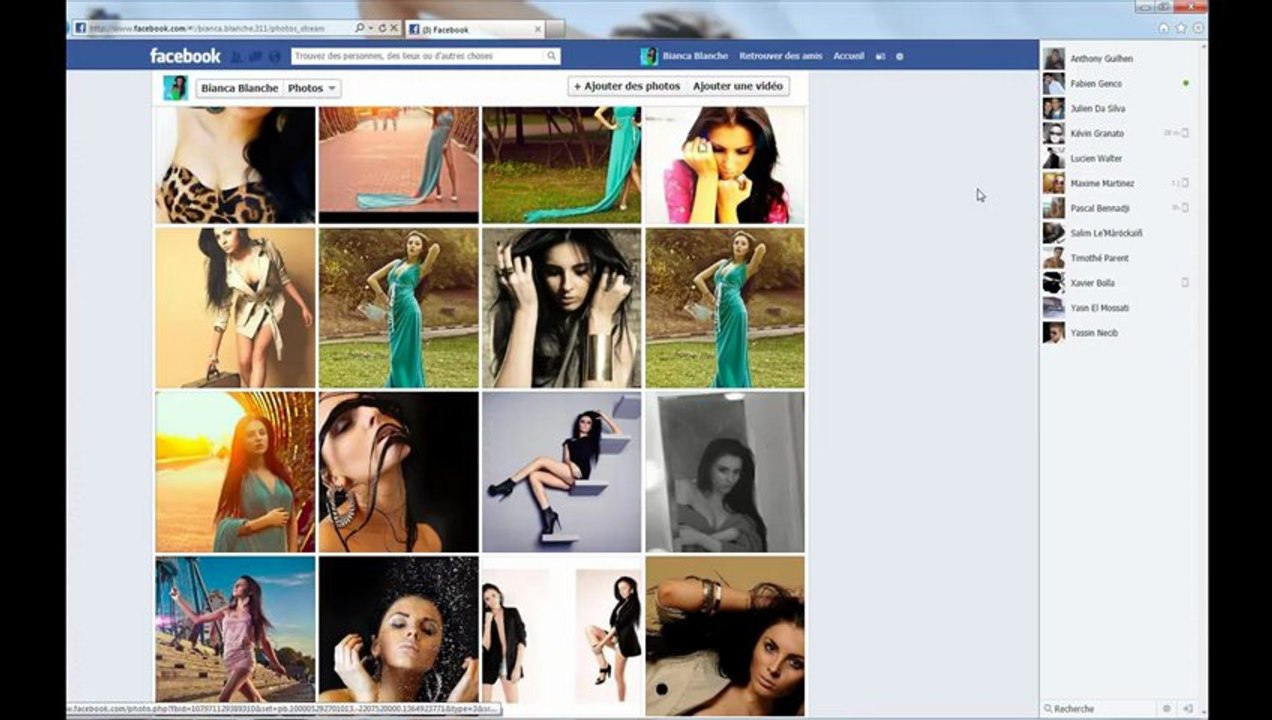Click the search magnifier in Facebook search box

click(551, 56)
